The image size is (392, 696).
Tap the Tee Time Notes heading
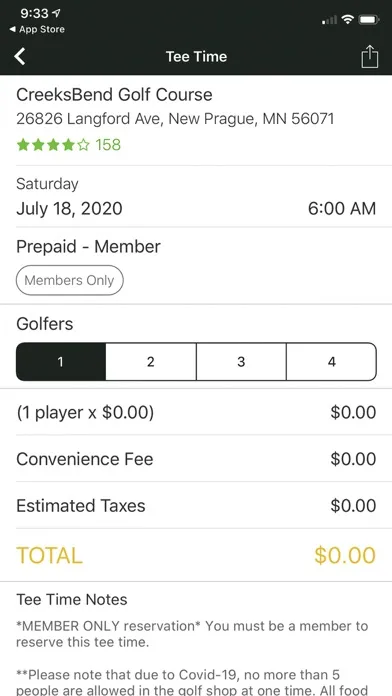point(72,600)
